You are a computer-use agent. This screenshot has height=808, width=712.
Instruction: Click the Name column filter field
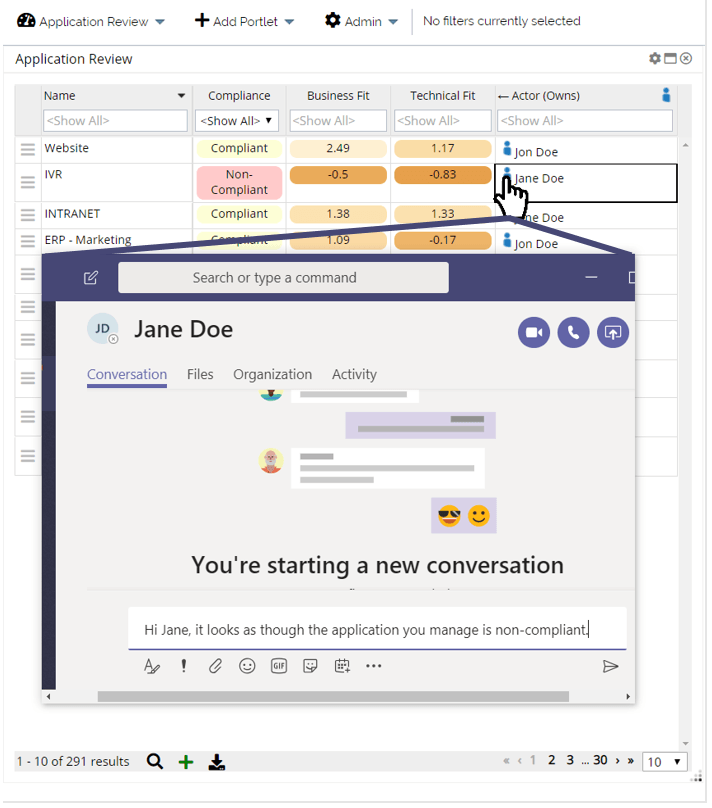pos(115,121)
